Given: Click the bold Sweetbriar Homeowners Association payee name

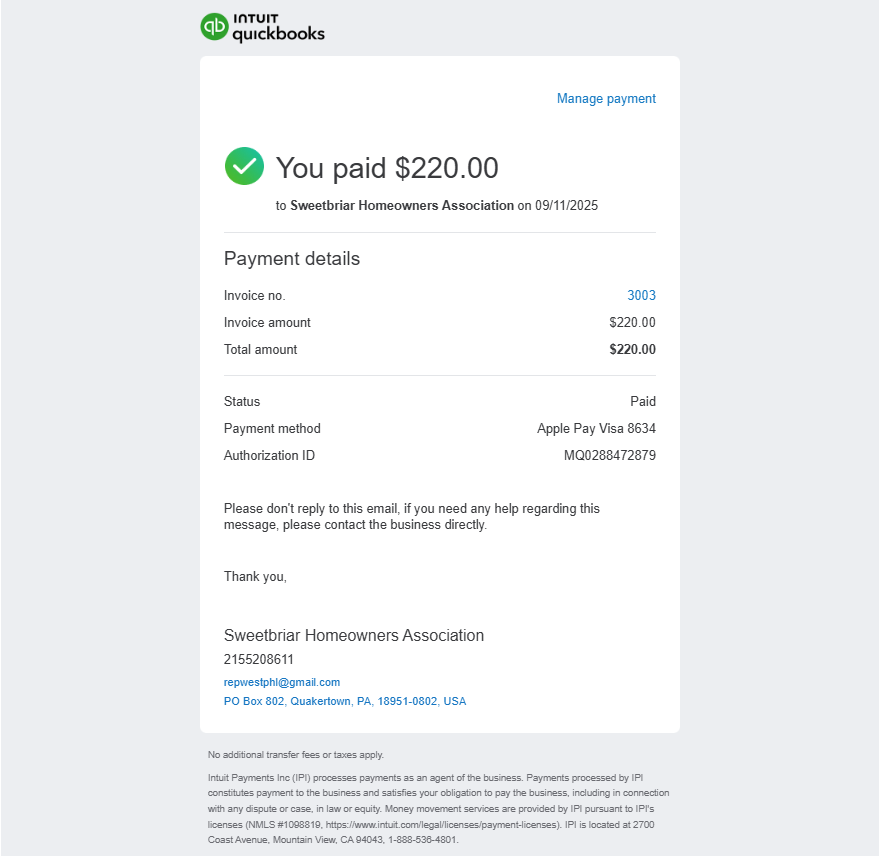Looking at the screenshot, I should pos(402,205).
